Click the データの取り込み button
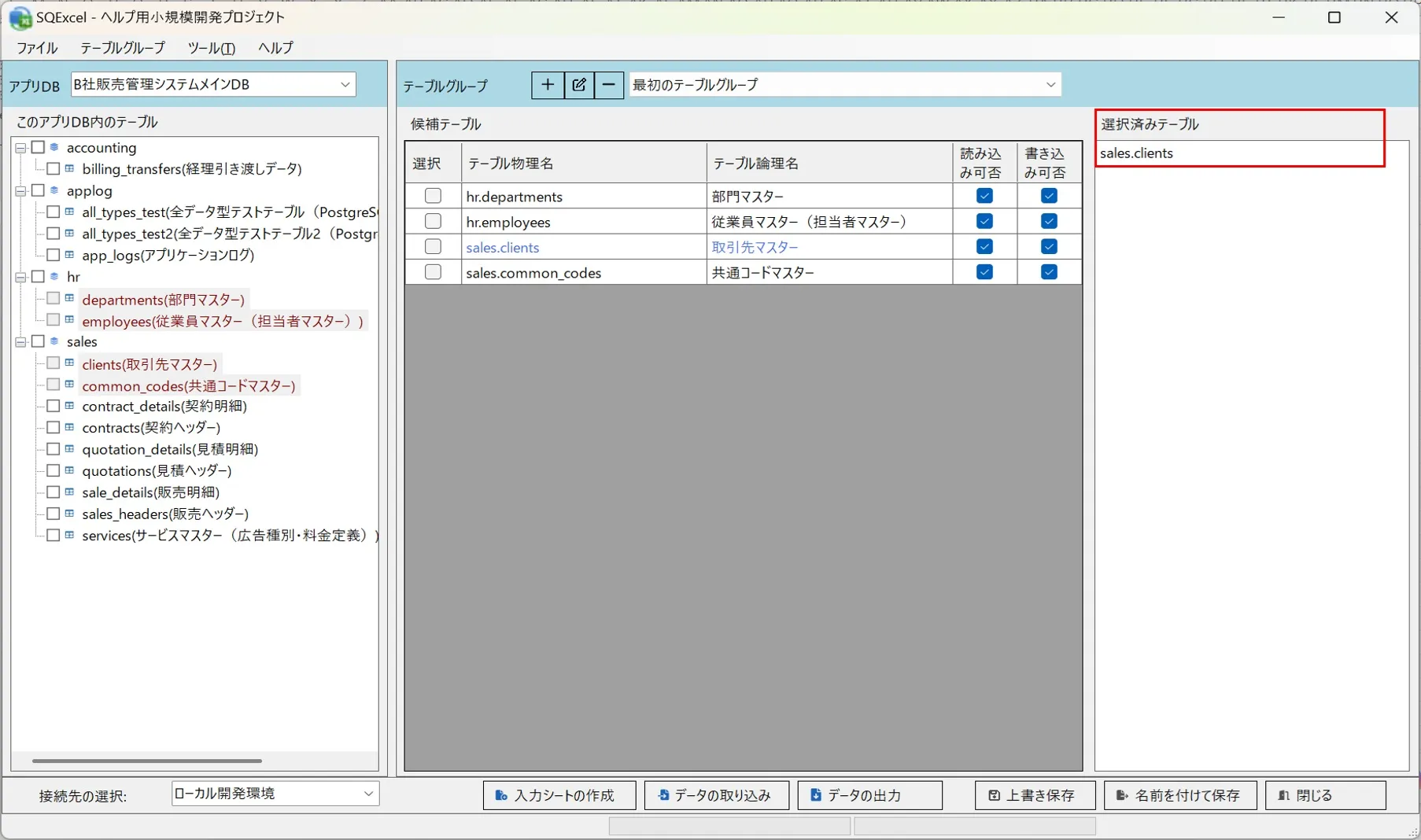 tap(718, 795)
